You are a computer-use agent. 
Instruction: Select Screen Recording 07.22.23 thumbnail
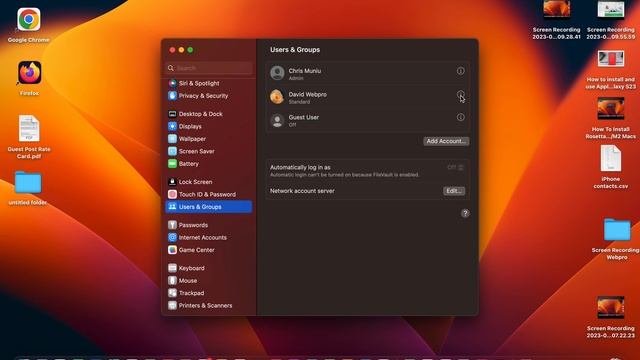[611, 307]
